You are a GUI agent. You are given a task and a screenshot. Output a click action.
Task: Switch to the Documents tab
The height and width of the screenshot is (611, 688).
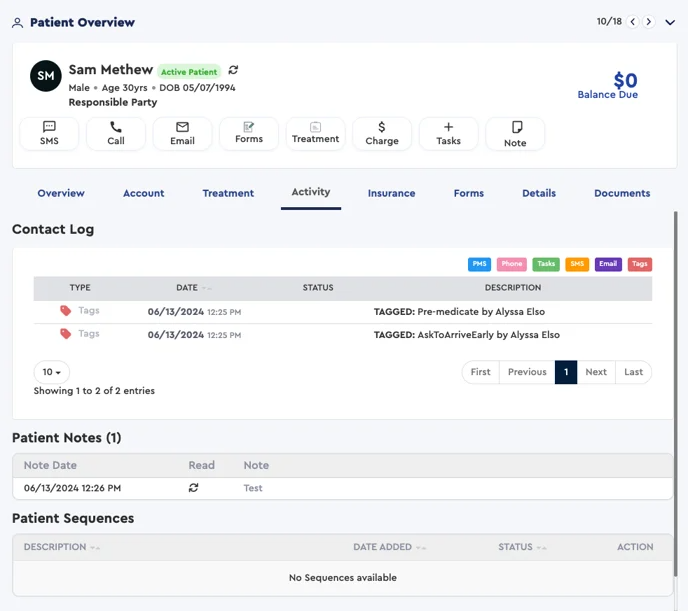coord(622,193)
